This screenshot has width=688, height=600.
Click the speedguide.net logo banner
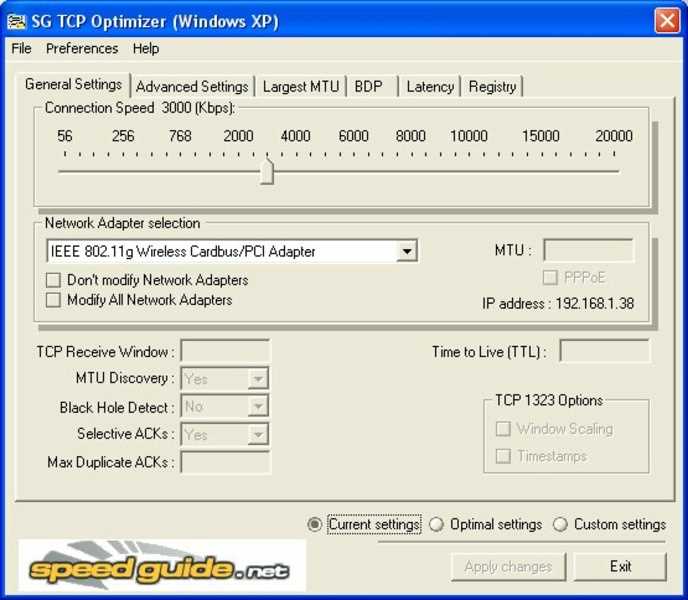click(162, 566)
